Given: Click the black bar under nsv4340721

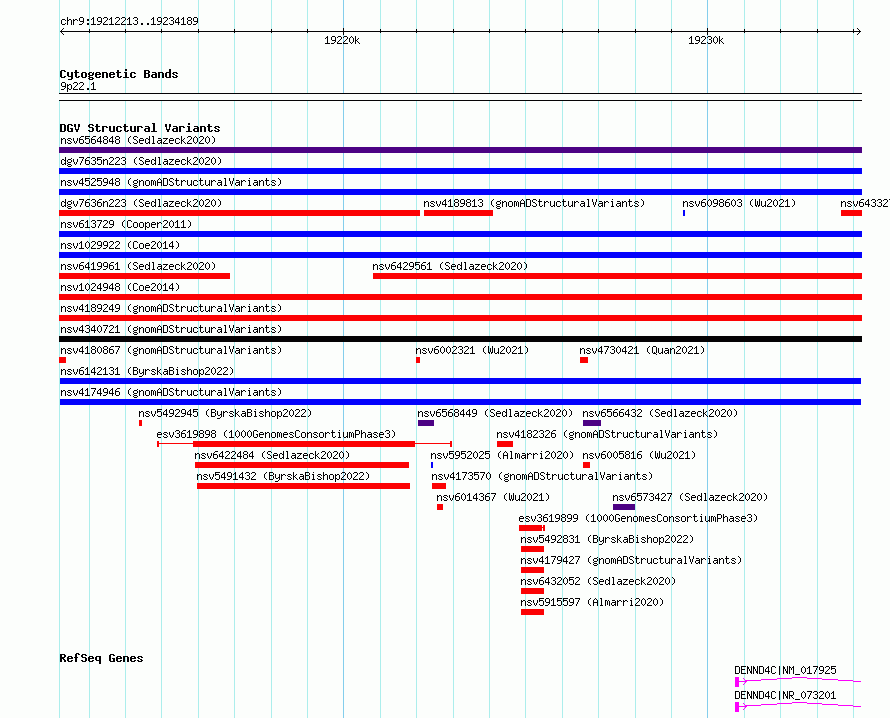Looking at the screenshot, I should [460, 339].
